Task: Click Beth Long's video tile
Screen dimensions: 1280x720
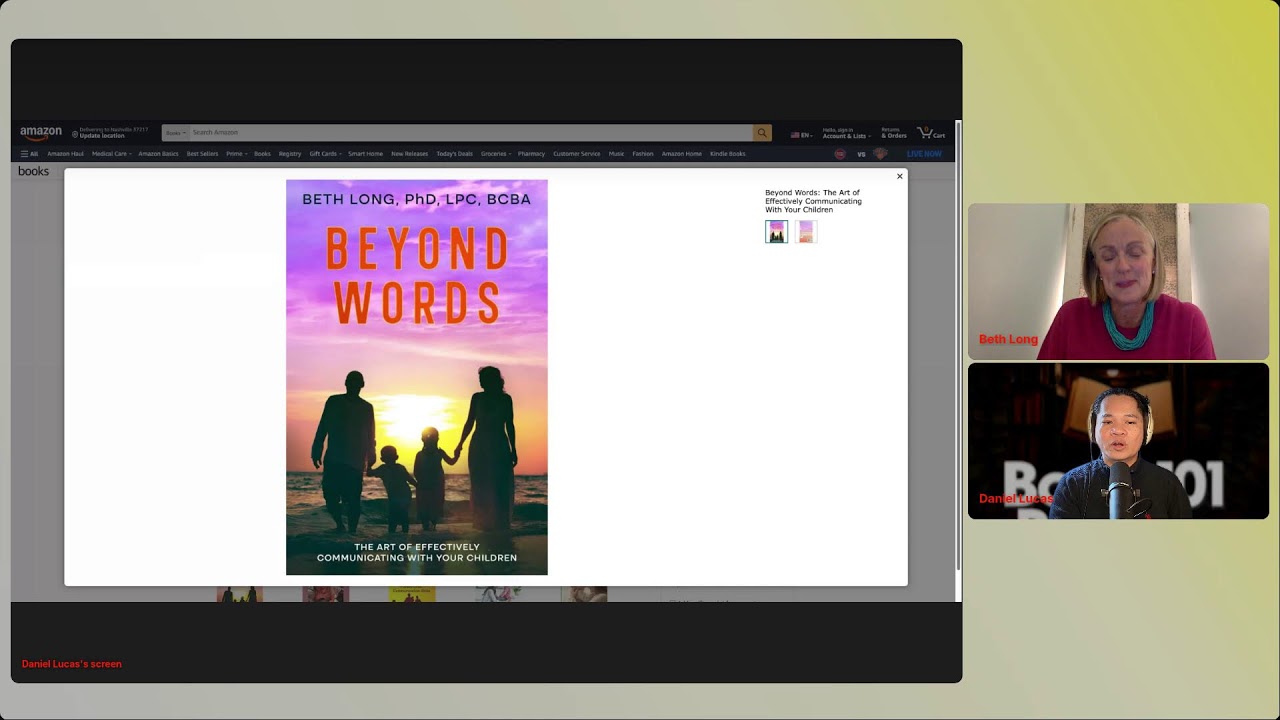Action: pos(1118,282)
